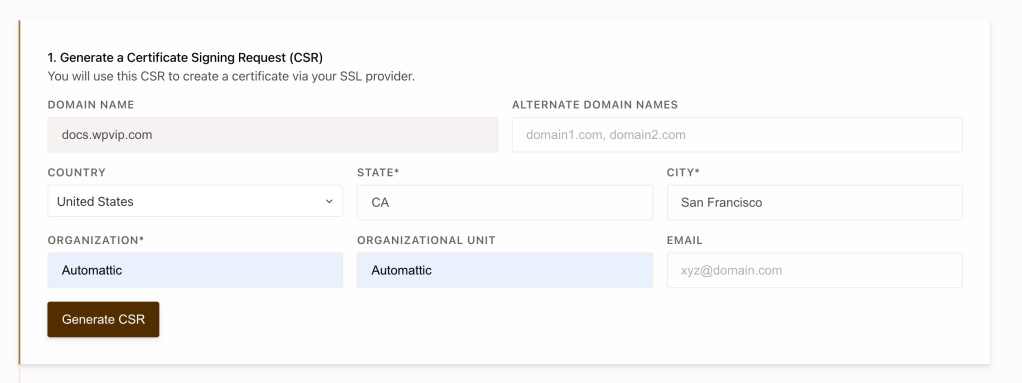Click the ORGANIZATION* label

(96, 240)
